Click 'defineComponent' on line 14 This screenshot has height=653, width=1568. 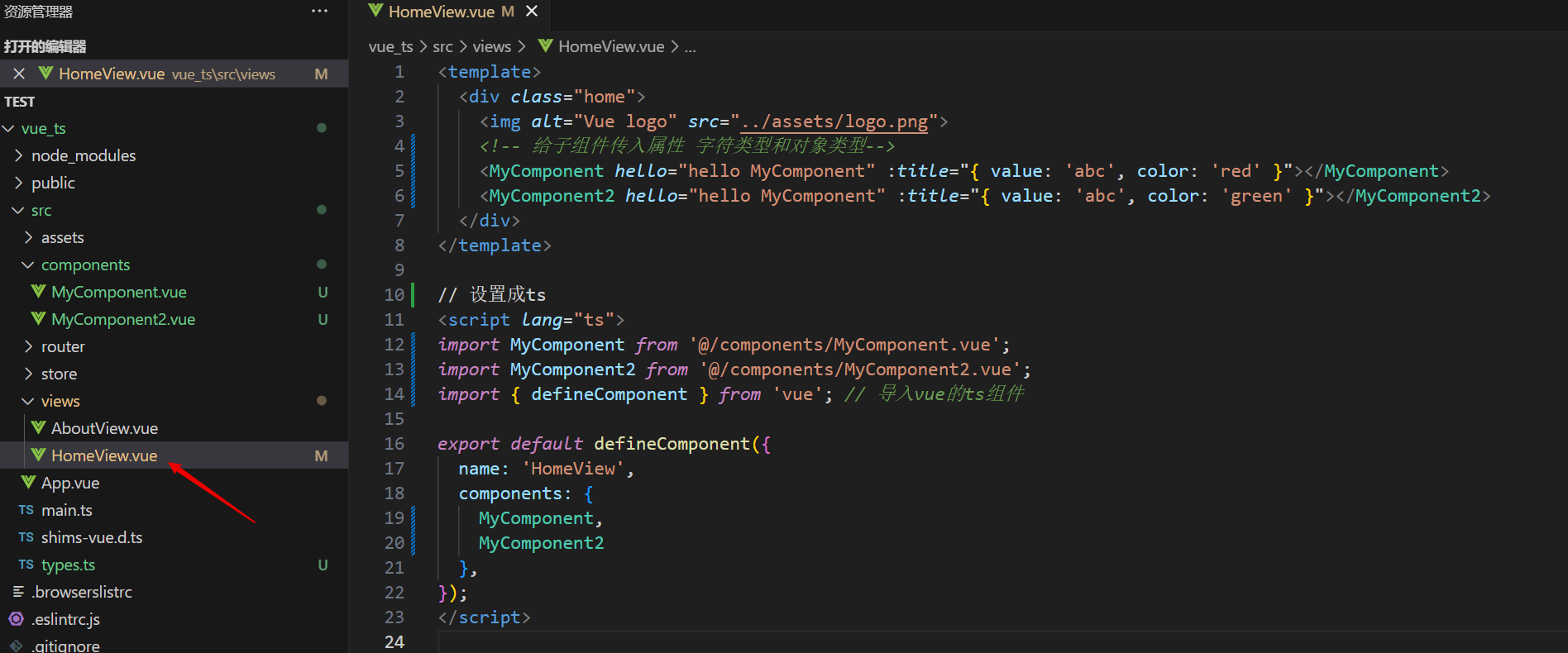pos(609,394)
